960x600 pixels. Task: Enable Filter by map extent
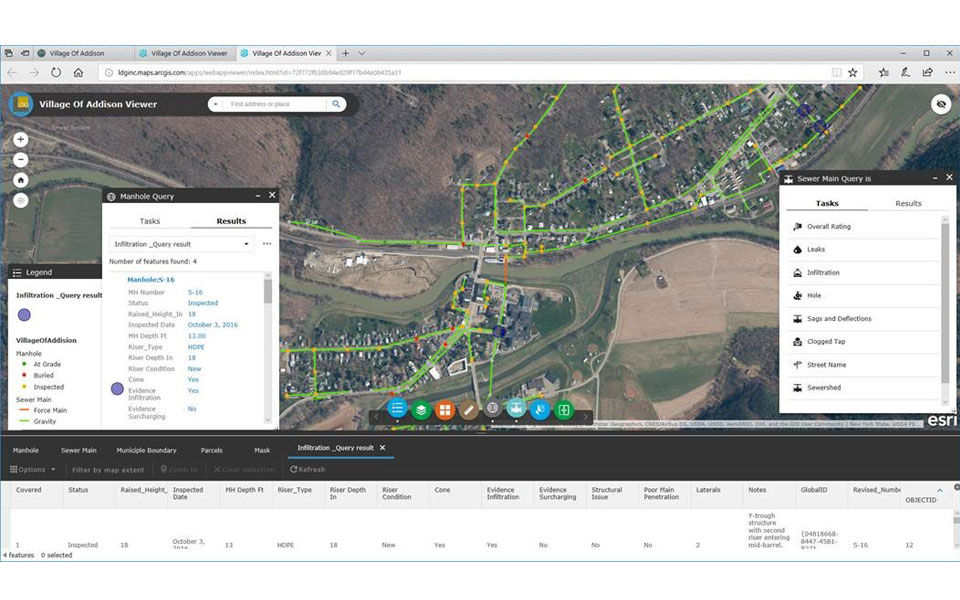pos(106,468)
